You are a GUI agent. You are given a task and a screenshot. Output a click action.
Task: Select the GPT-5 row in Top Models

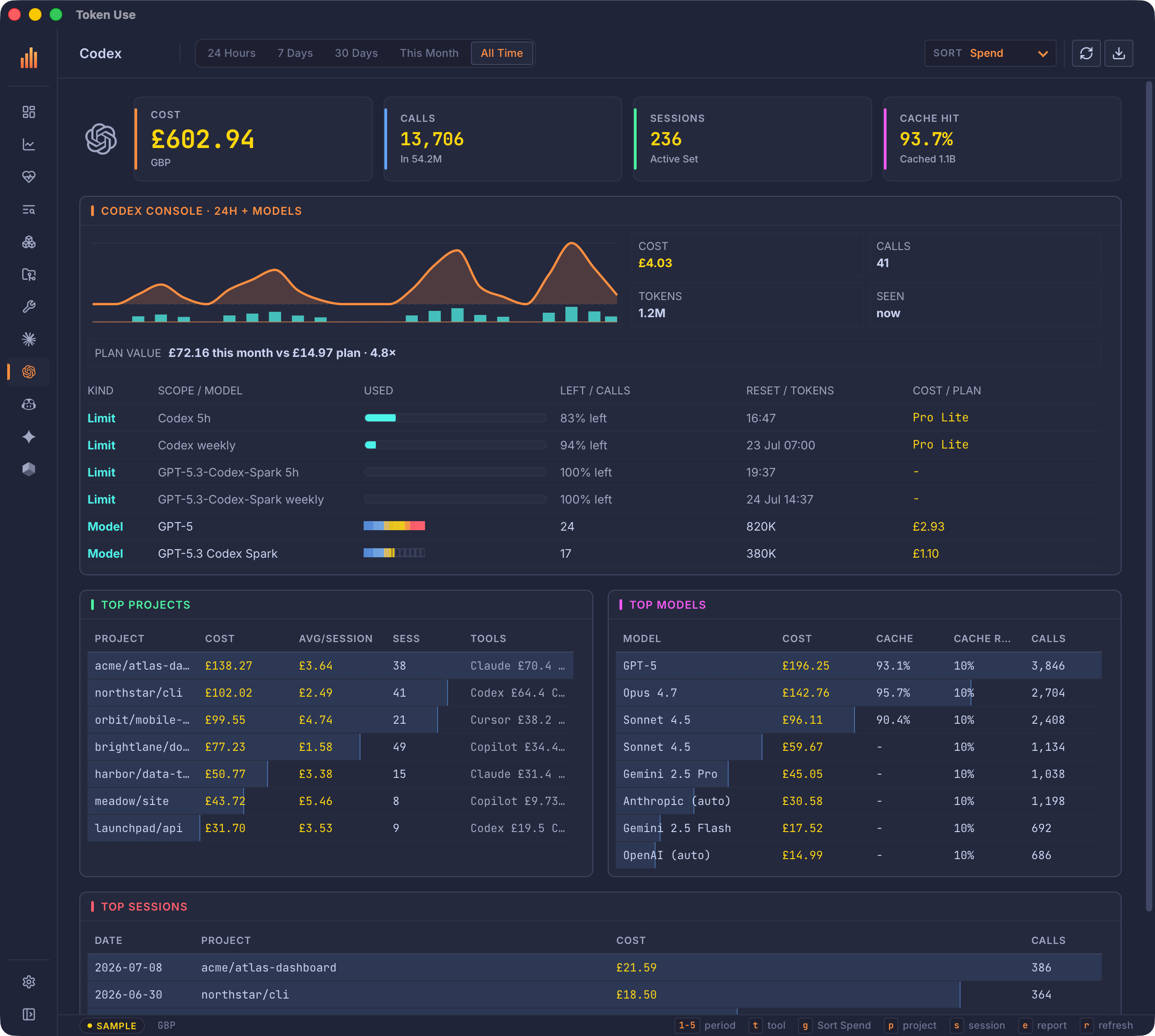click(x=859, y=666)
